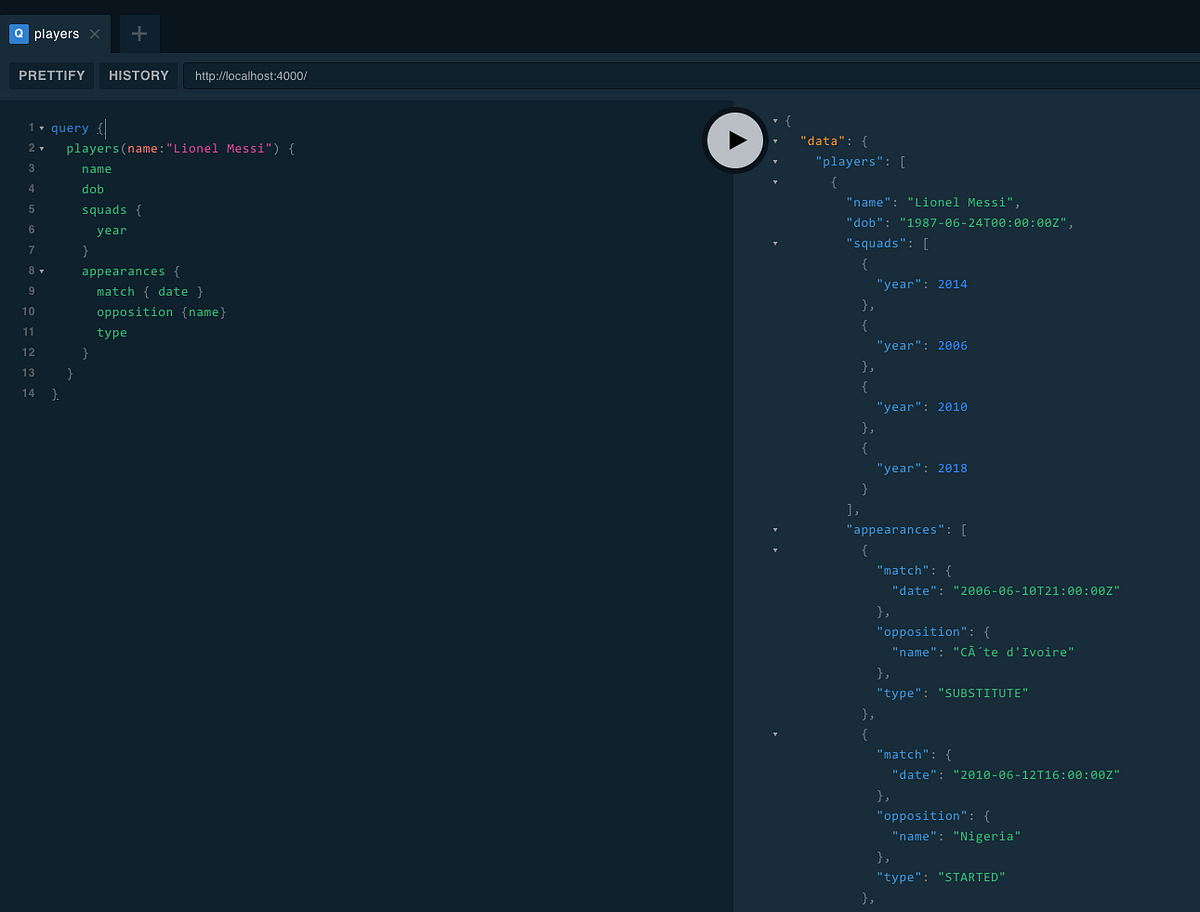Collapse the root response object arrow
Viewport: 1200px width, 912px height.
[775, 120]
